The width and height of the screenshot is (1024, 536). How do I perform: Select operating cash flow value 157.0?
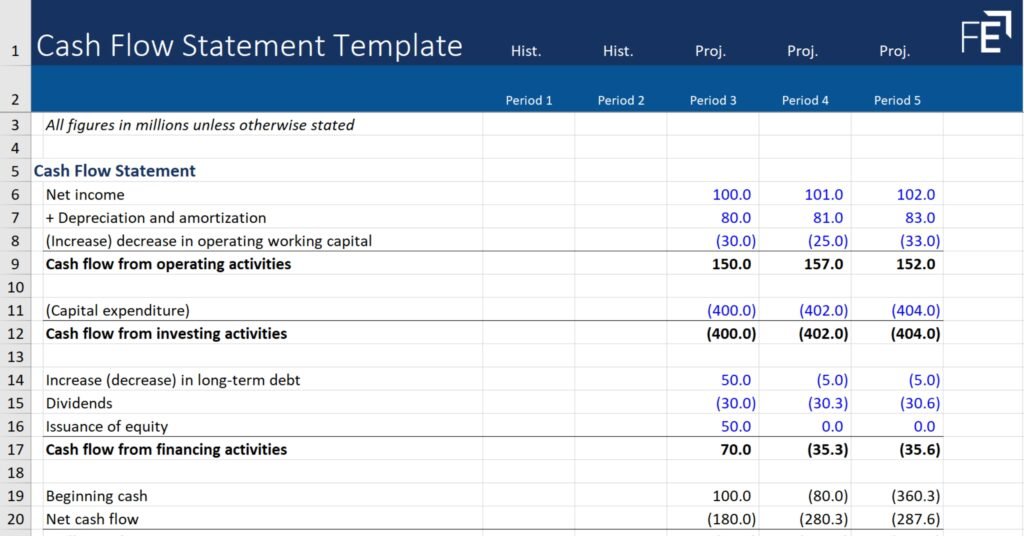coord(824,264)
